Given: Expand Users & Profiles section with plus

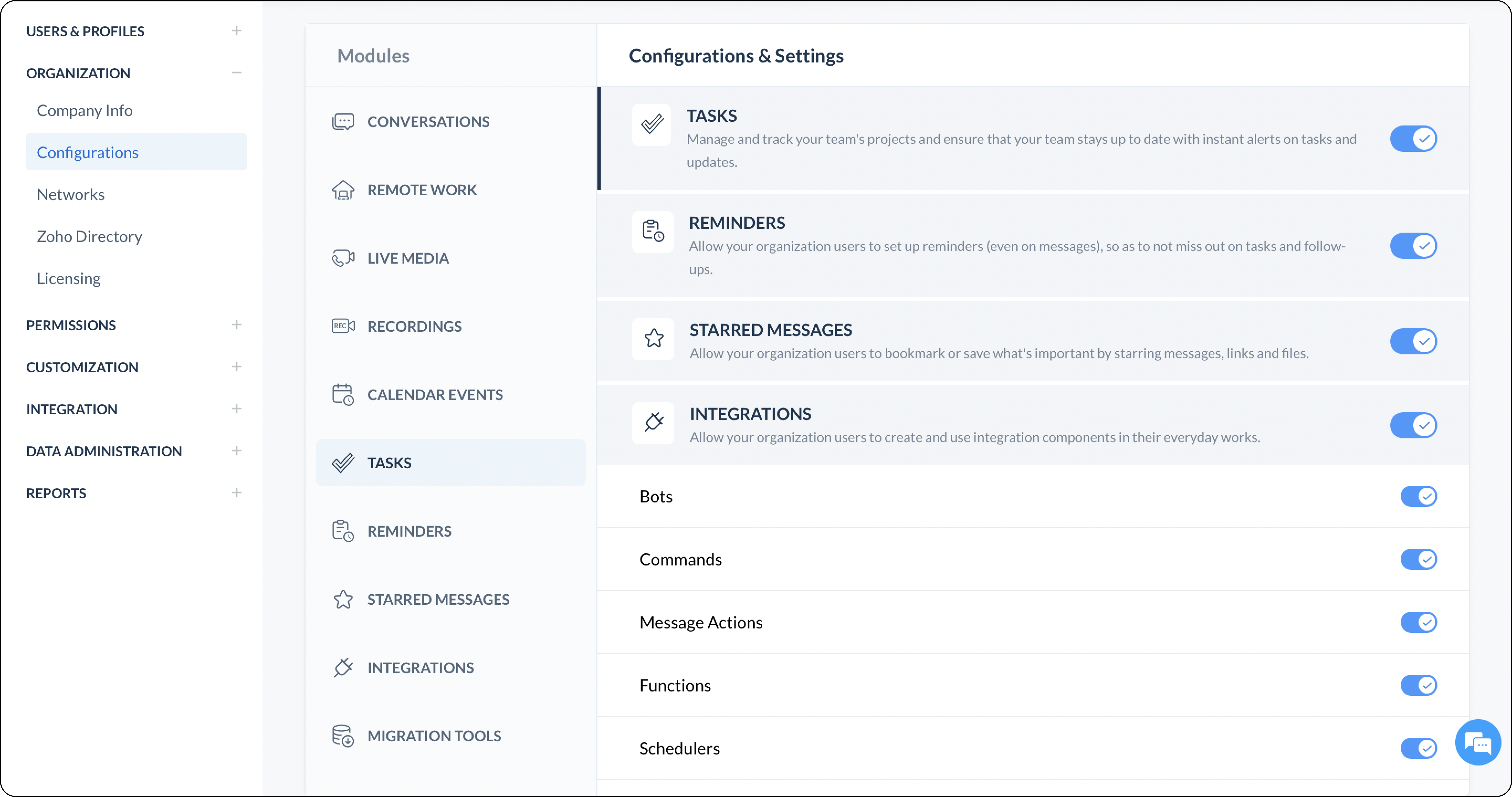Looking at the screenshot, I should coord(237,30).
